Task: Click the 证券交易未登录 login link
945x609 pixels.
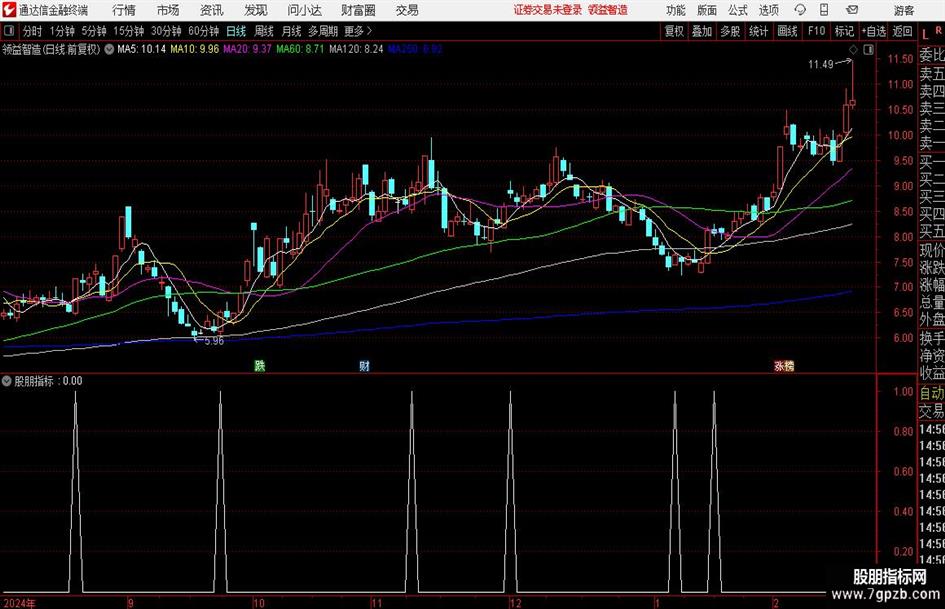Action: click(x=547, y=10)
